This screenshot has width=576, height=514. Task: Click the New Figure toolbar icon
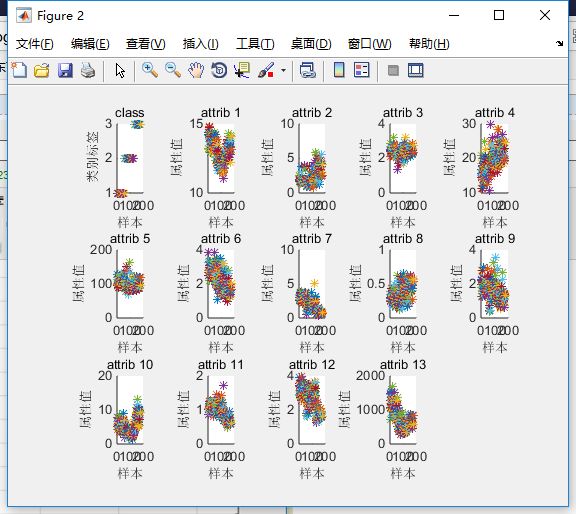click(x=19, y=70)
